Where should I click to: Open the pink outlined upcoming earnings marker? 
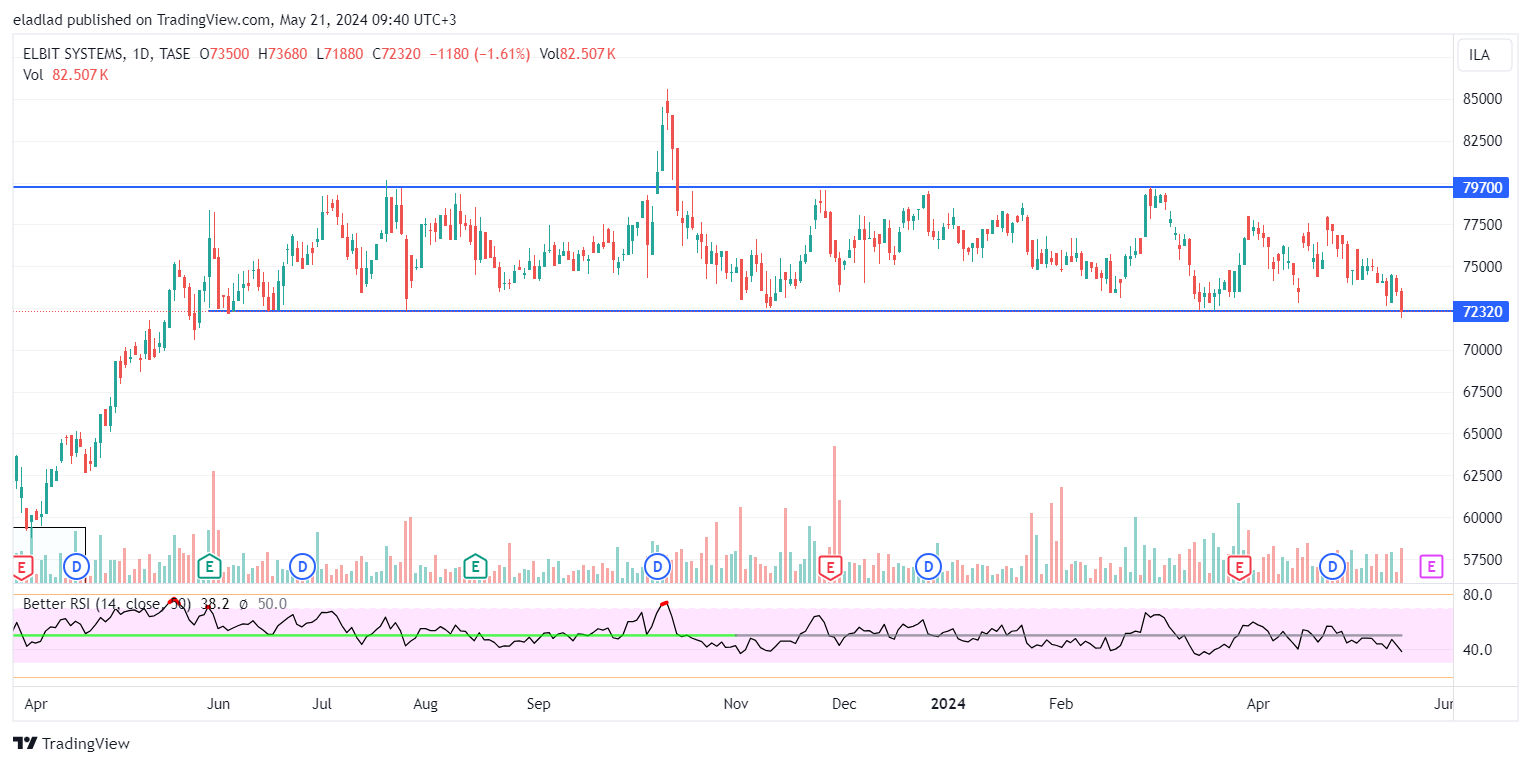pos(1431,567)
